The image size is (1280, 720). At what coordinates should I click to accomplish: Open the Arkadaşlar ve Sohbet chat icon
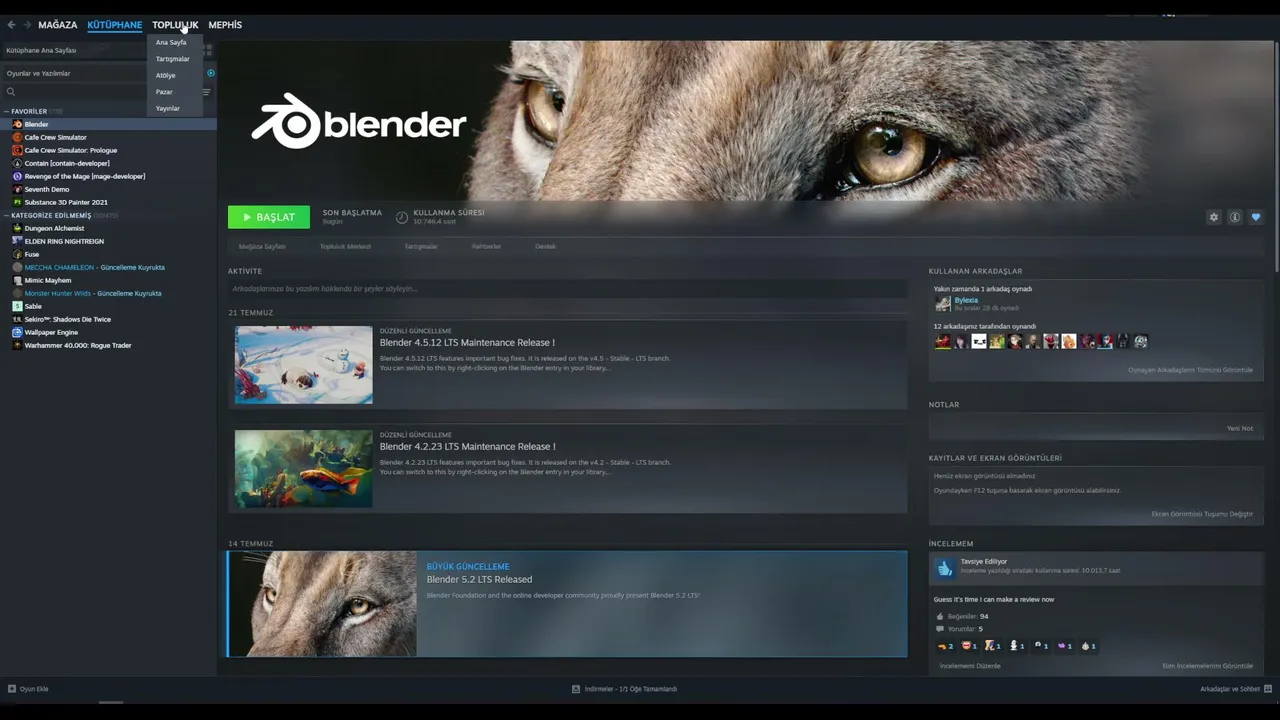(1268, 689)
